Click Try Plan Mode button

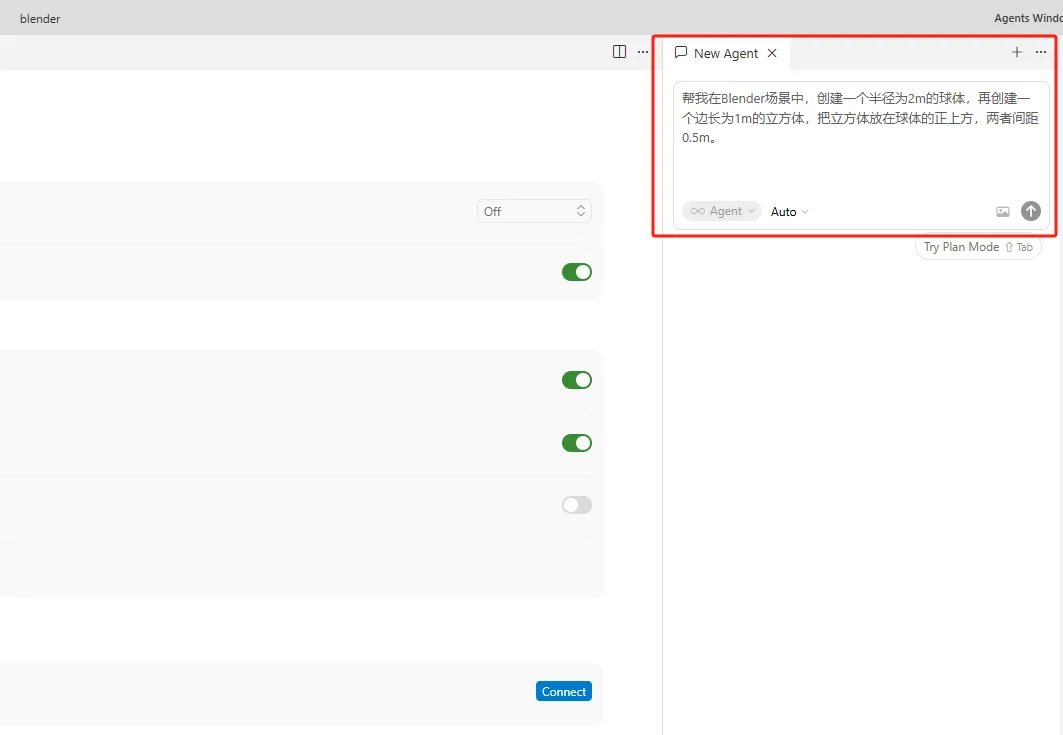[978, 247]
